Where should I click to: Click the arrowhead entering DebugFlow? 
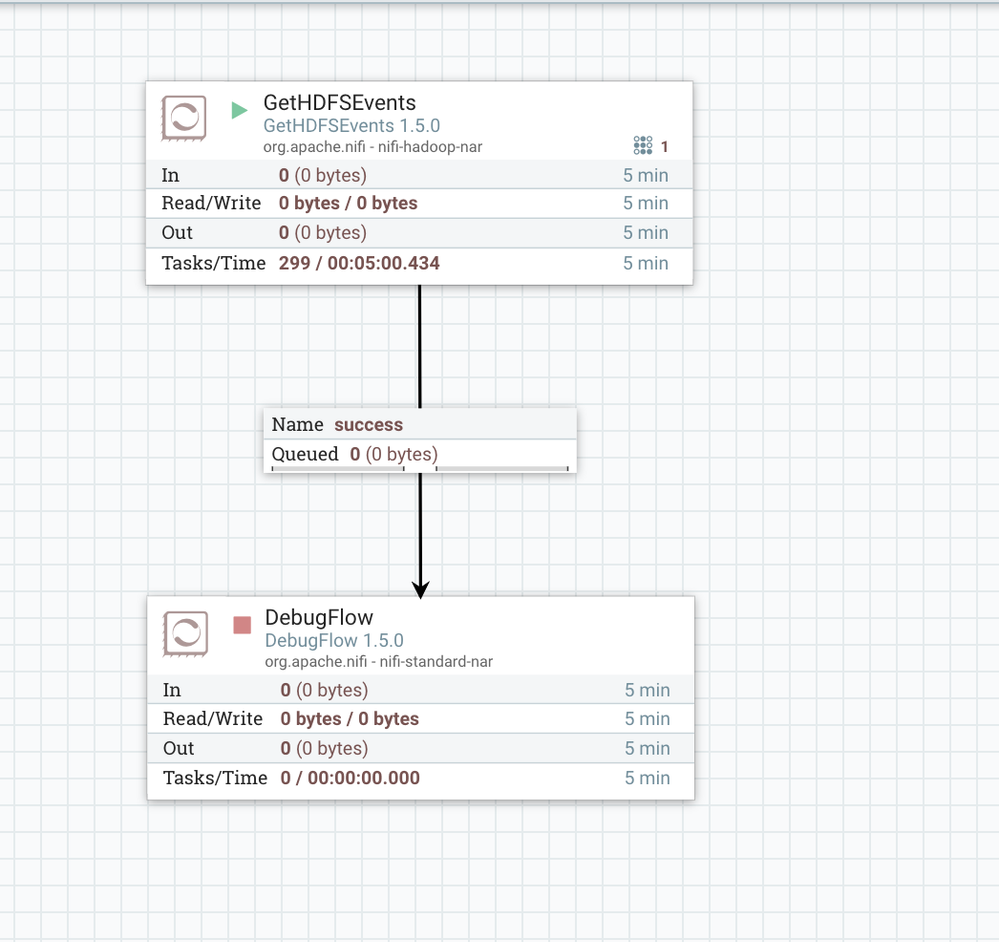click(x=420, y=590)
